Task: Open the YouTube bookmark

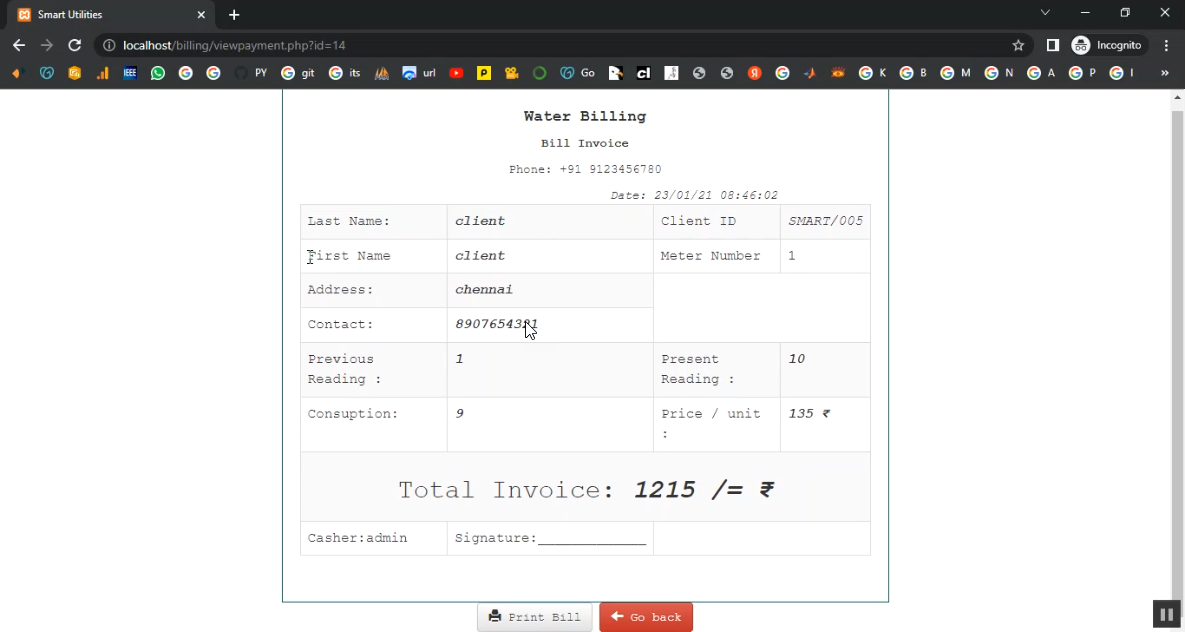Action: pyautogui.click(x=456, y=73)
